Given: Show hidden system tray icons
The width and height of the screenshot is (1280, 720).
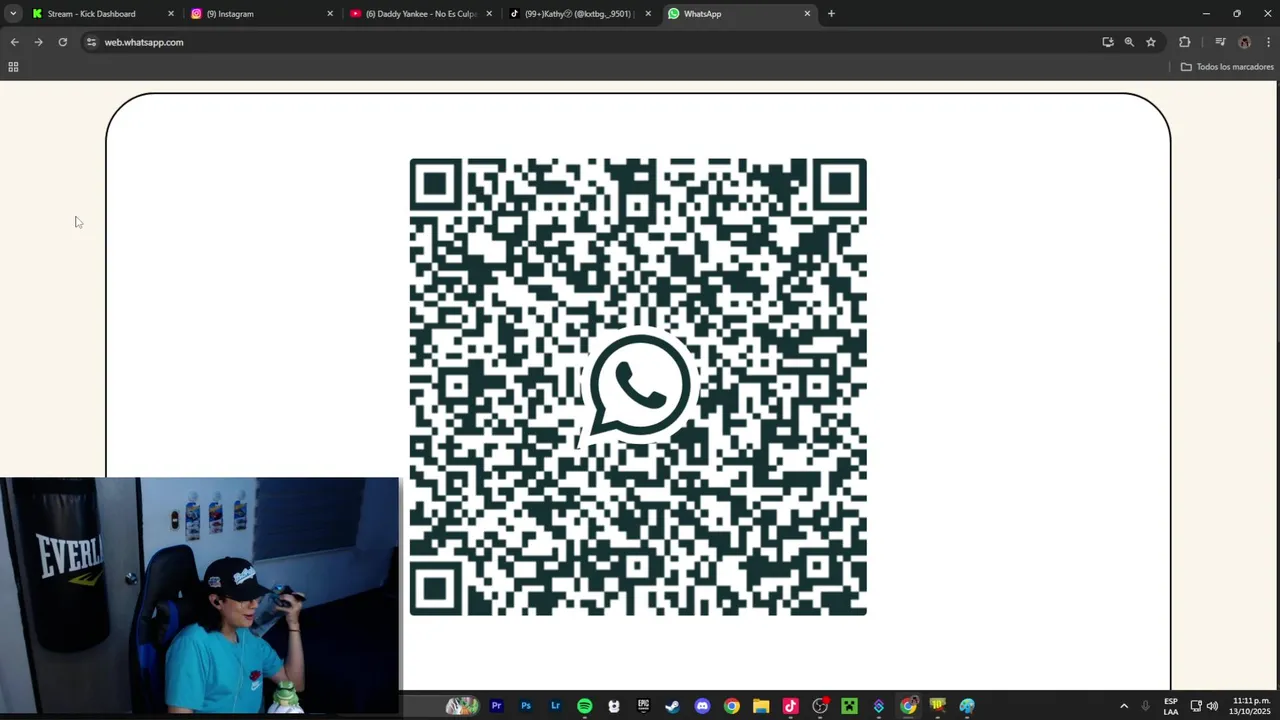Looking at the screenshot, I should [x=1124, y=706].
